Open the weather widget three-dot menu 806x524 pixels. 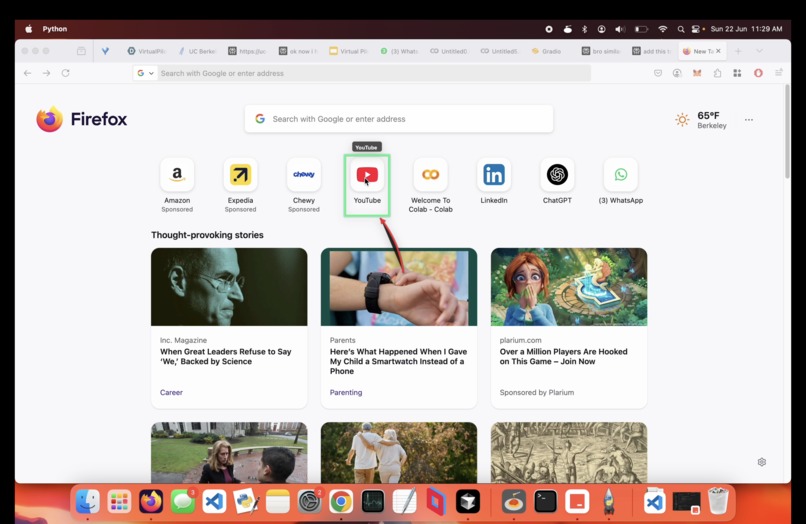749,120
